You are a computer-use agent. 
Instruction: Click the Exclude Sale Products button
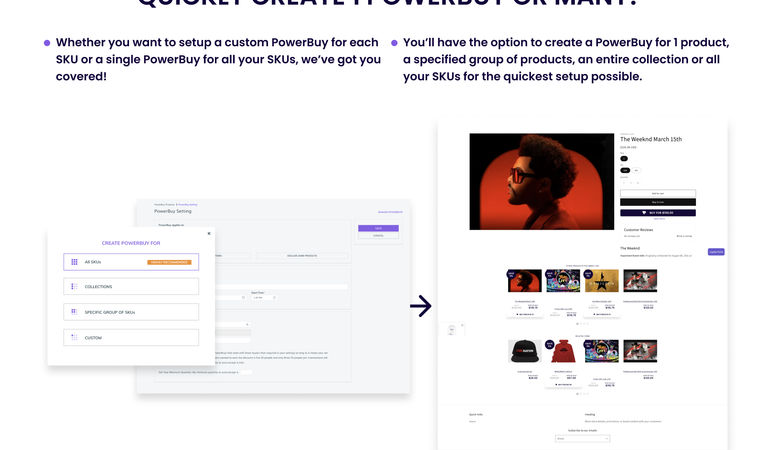coord(302,256)
